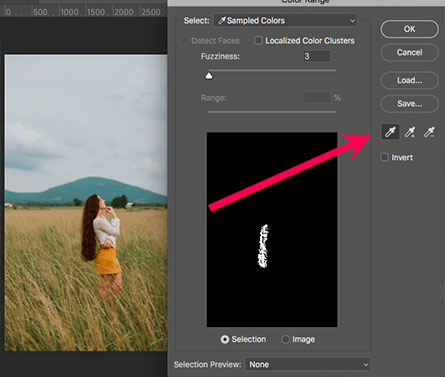Click the Selection Preview label
445x377 pixels.
tap(207, 364)
